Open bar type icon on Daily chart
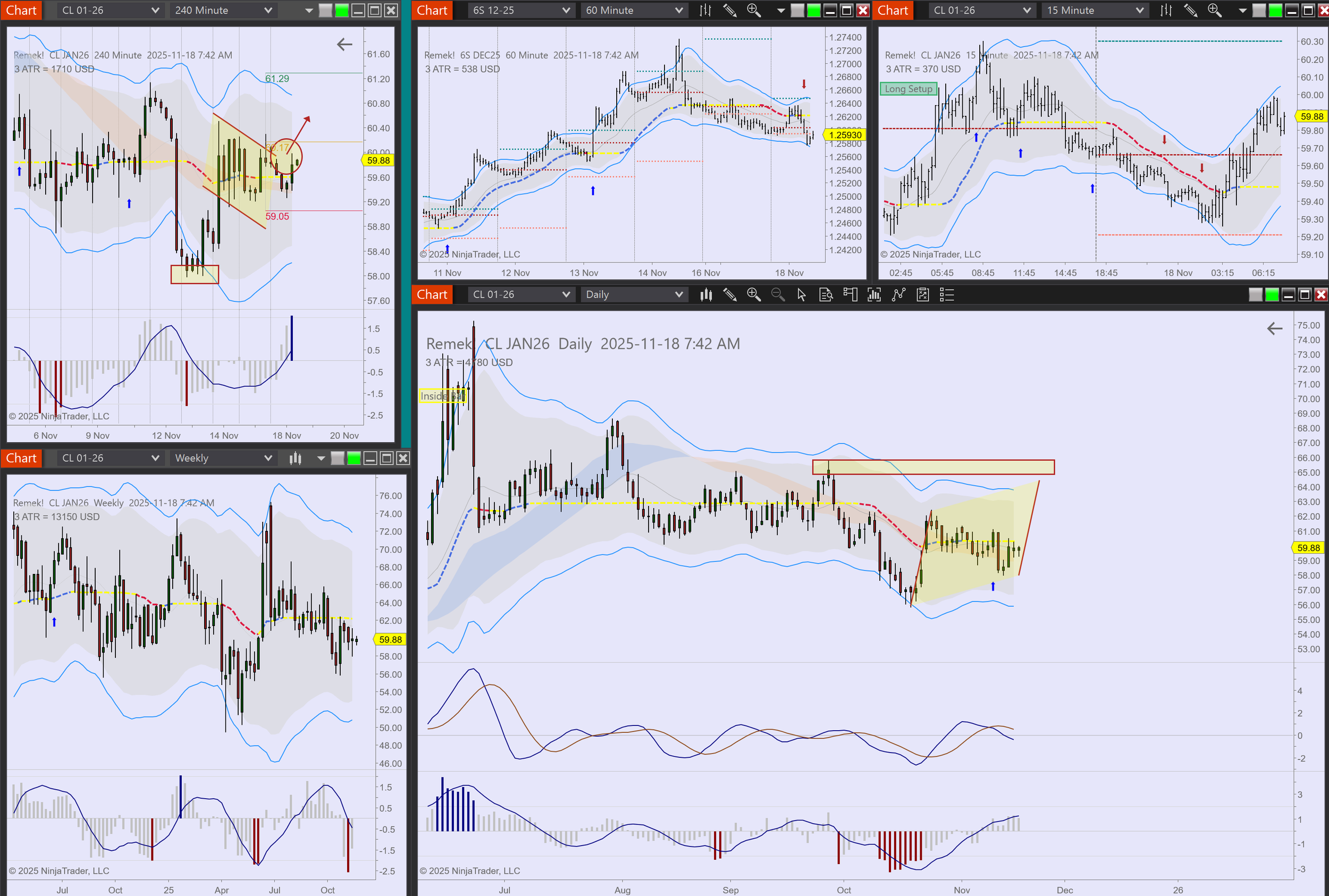The height and width of the screenshot is (896, 1329). pyautogui.click(x=706, y=295)
